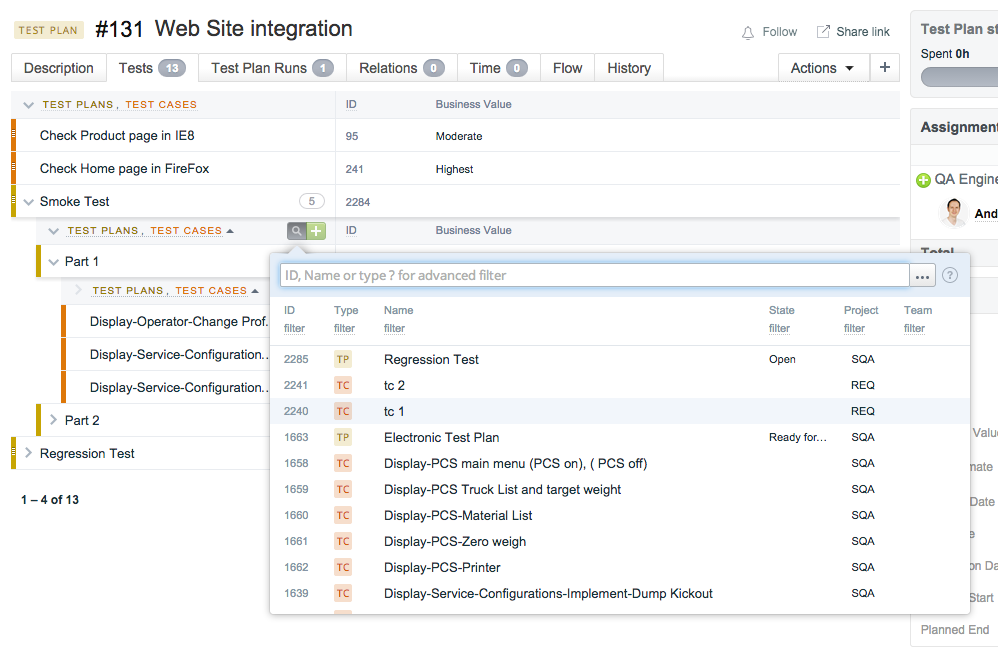Click the Team column filter link

point(915,328)
